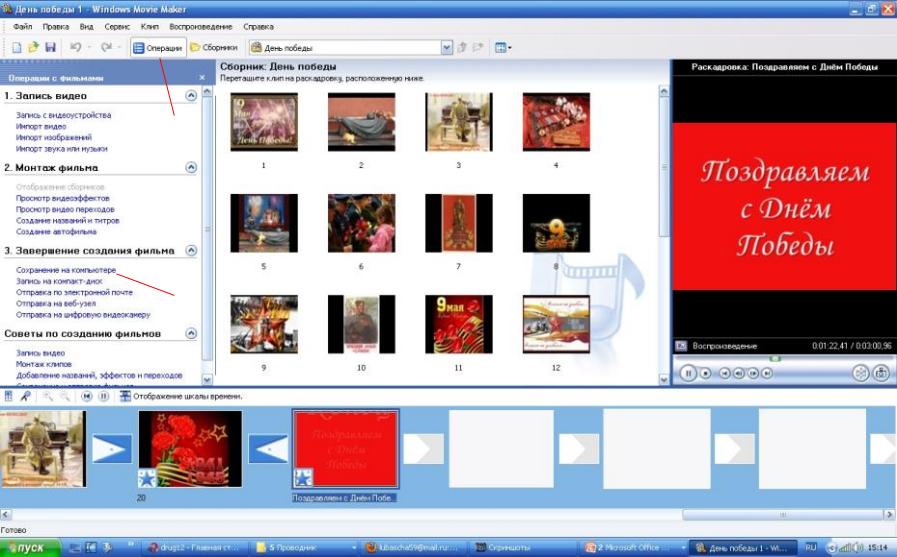Click the new collection folder toolbar icon

click(x=478, y=48)
